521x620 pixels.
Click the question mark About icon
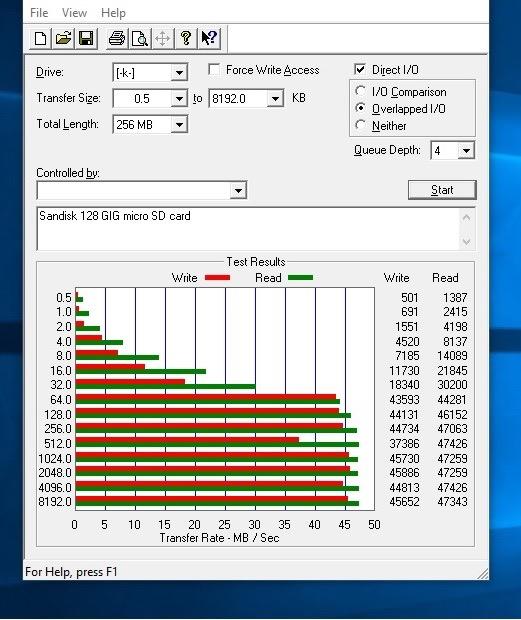(x=186, y=38)
